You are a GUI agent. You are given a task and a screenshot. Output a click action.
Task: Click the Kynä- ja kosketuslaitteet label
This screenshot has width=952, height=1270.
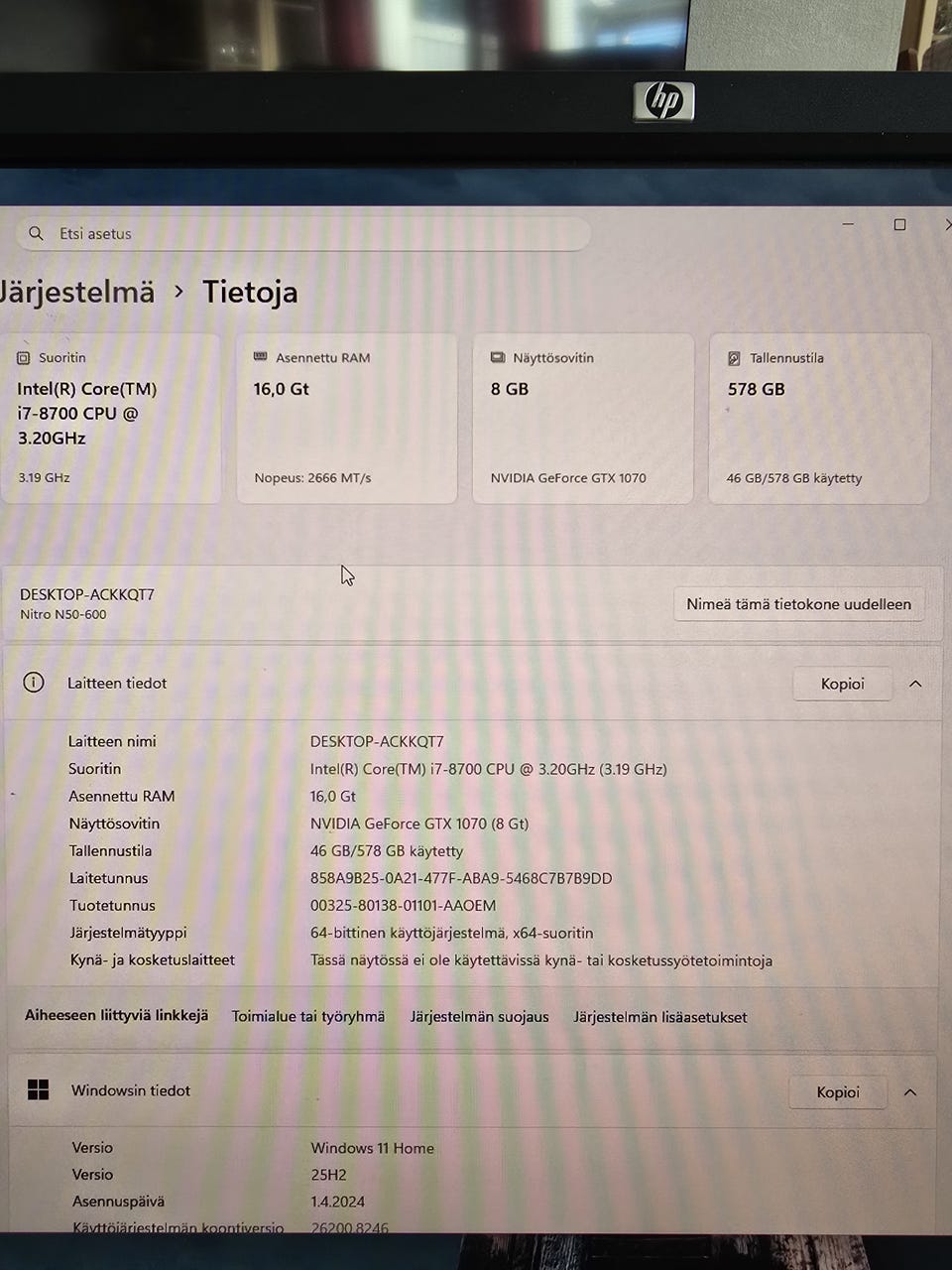click(x=153, y=959)
